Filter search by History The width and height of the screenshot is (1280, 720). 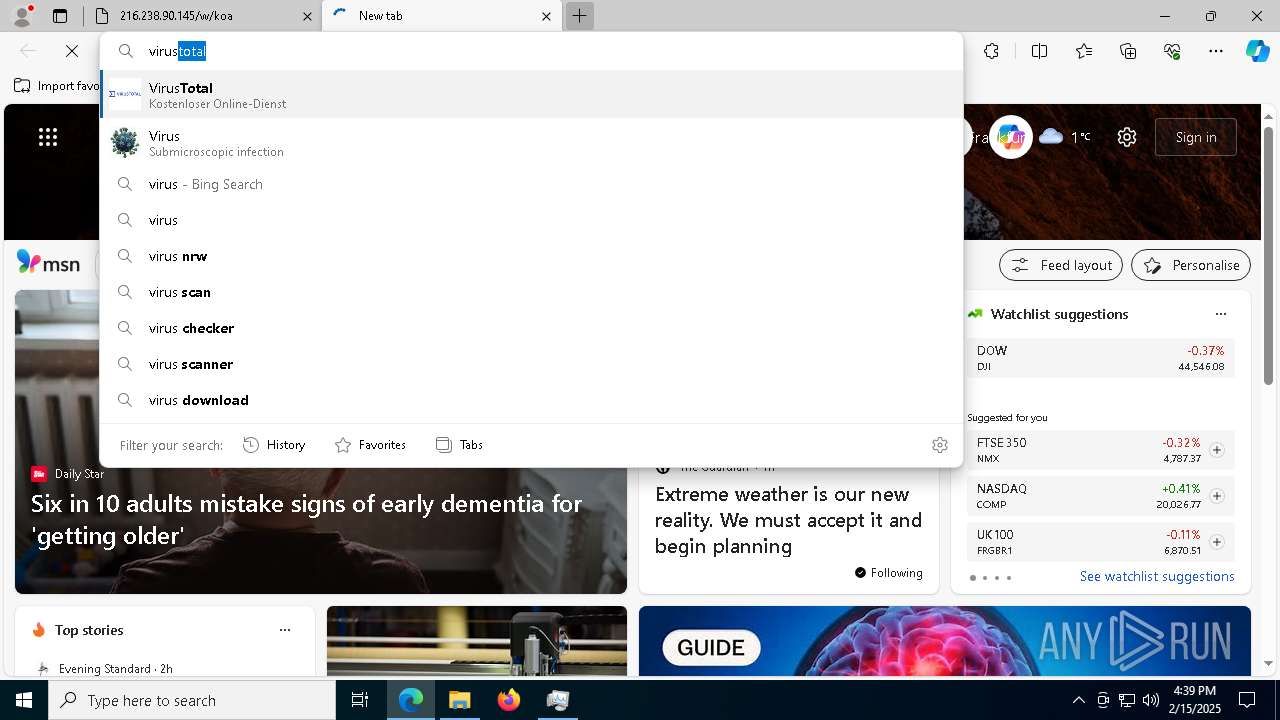point(274,445)
